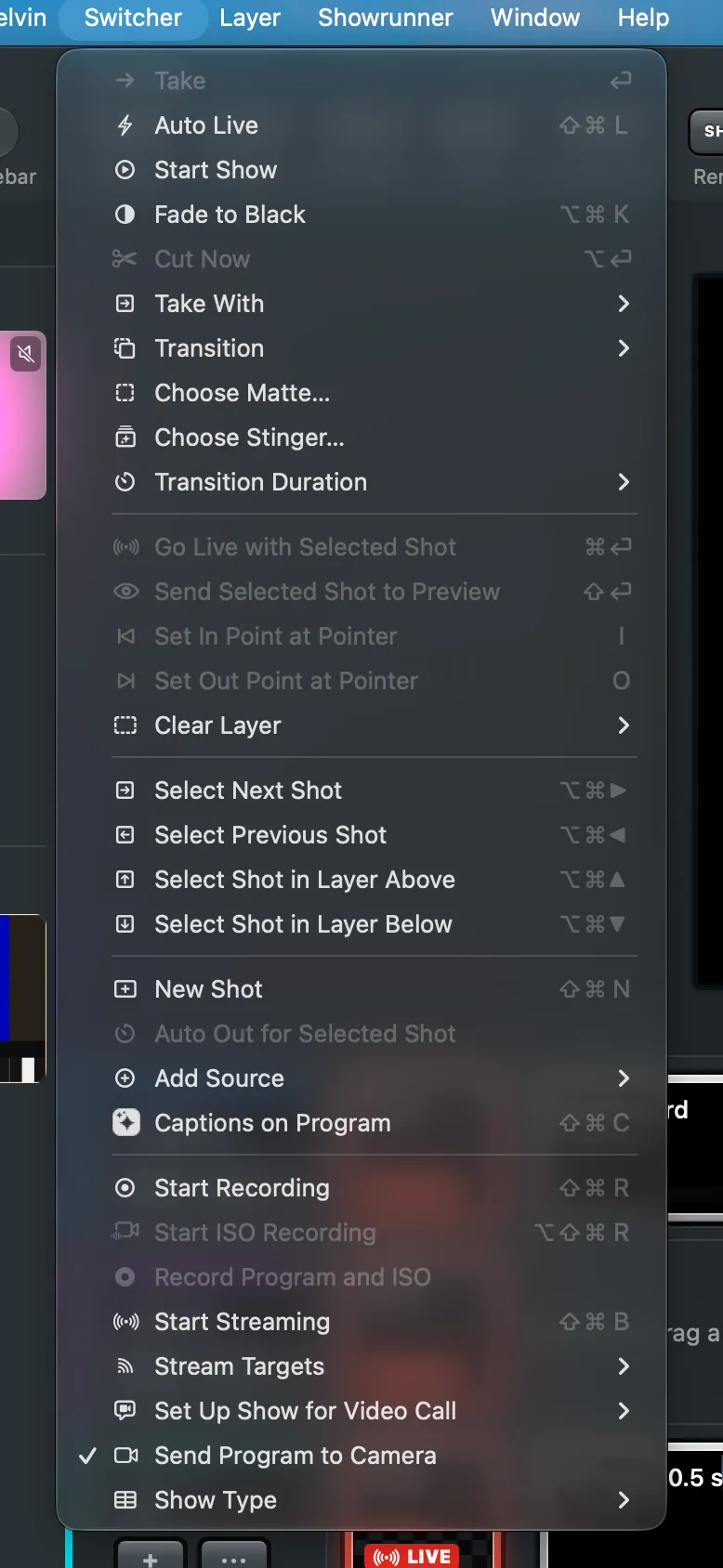
Task: Click the Take With arrow-box icon
Action: pyautogui.click(x=125, y=304)
